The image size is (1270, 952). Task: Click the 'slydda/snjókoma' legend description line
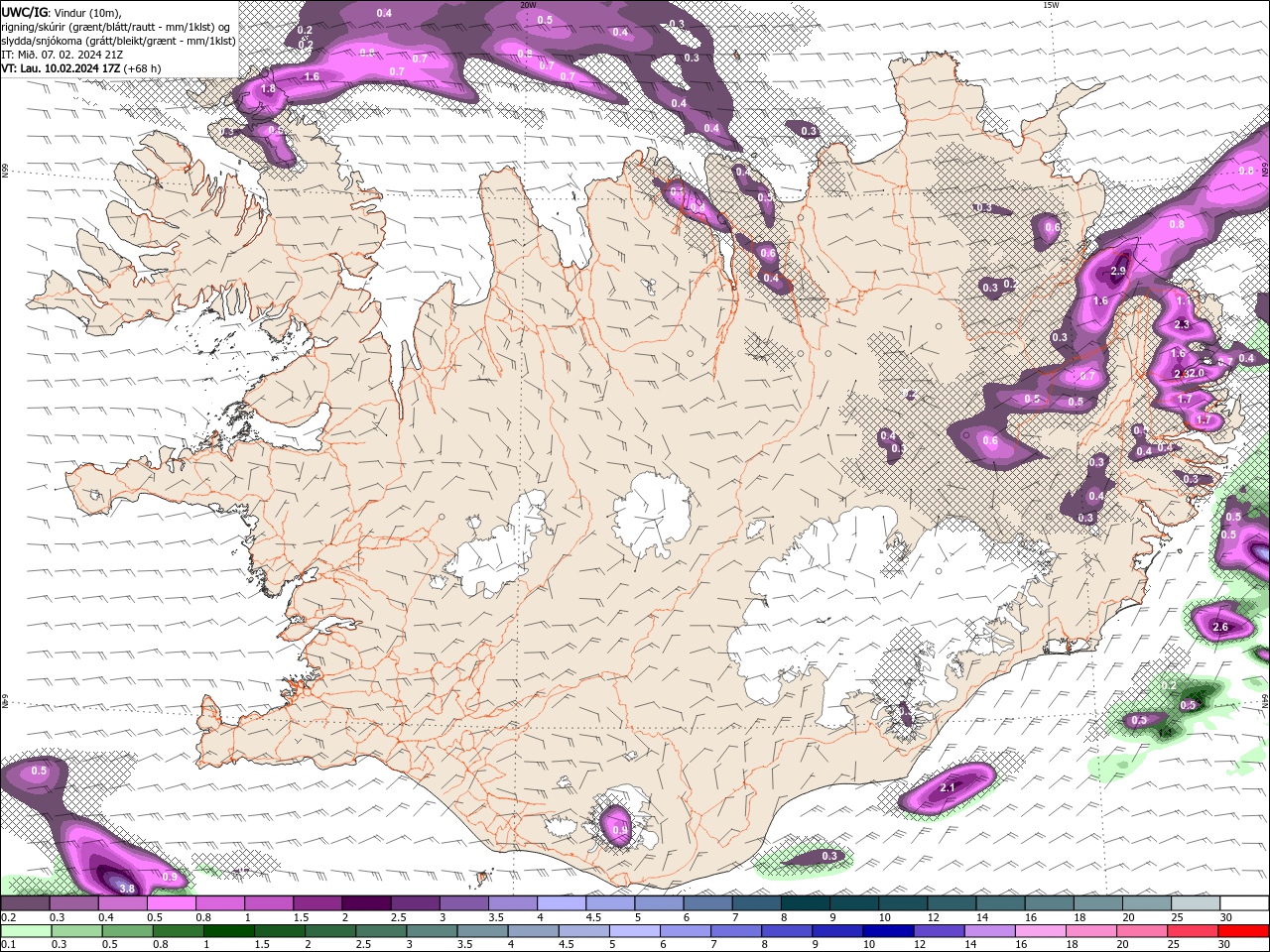pos(119,41)
